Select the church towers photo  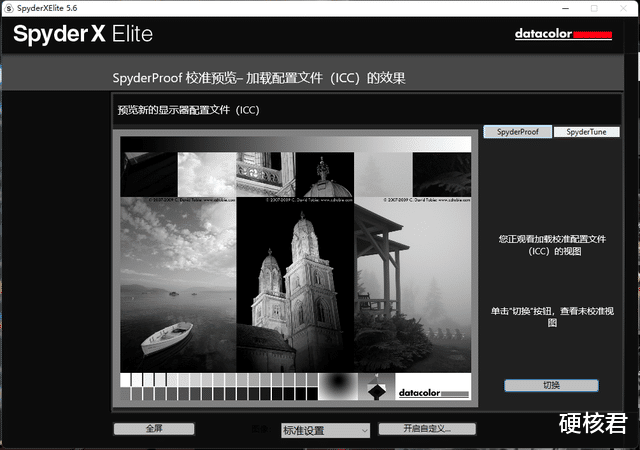pos(295,285)
